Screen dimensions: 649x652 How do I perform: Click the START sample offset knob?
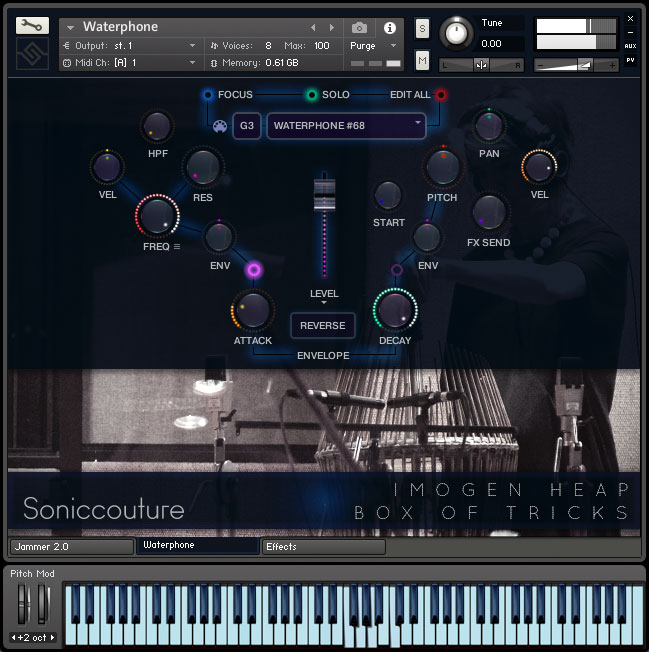[x=387, y=195]
